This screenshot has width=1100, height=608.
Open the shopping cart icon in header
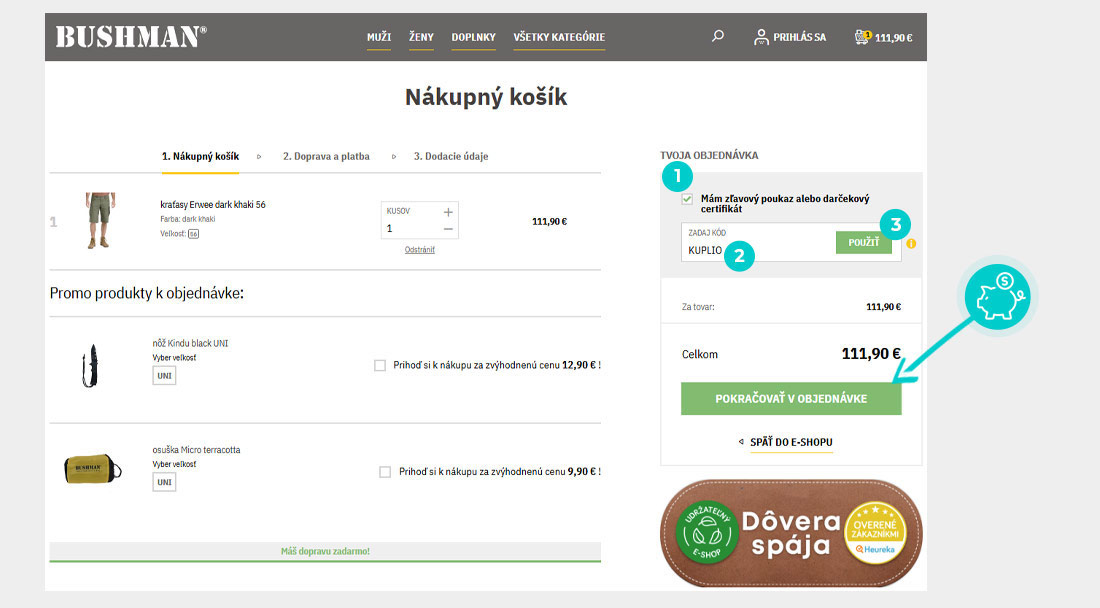(862, 37)
